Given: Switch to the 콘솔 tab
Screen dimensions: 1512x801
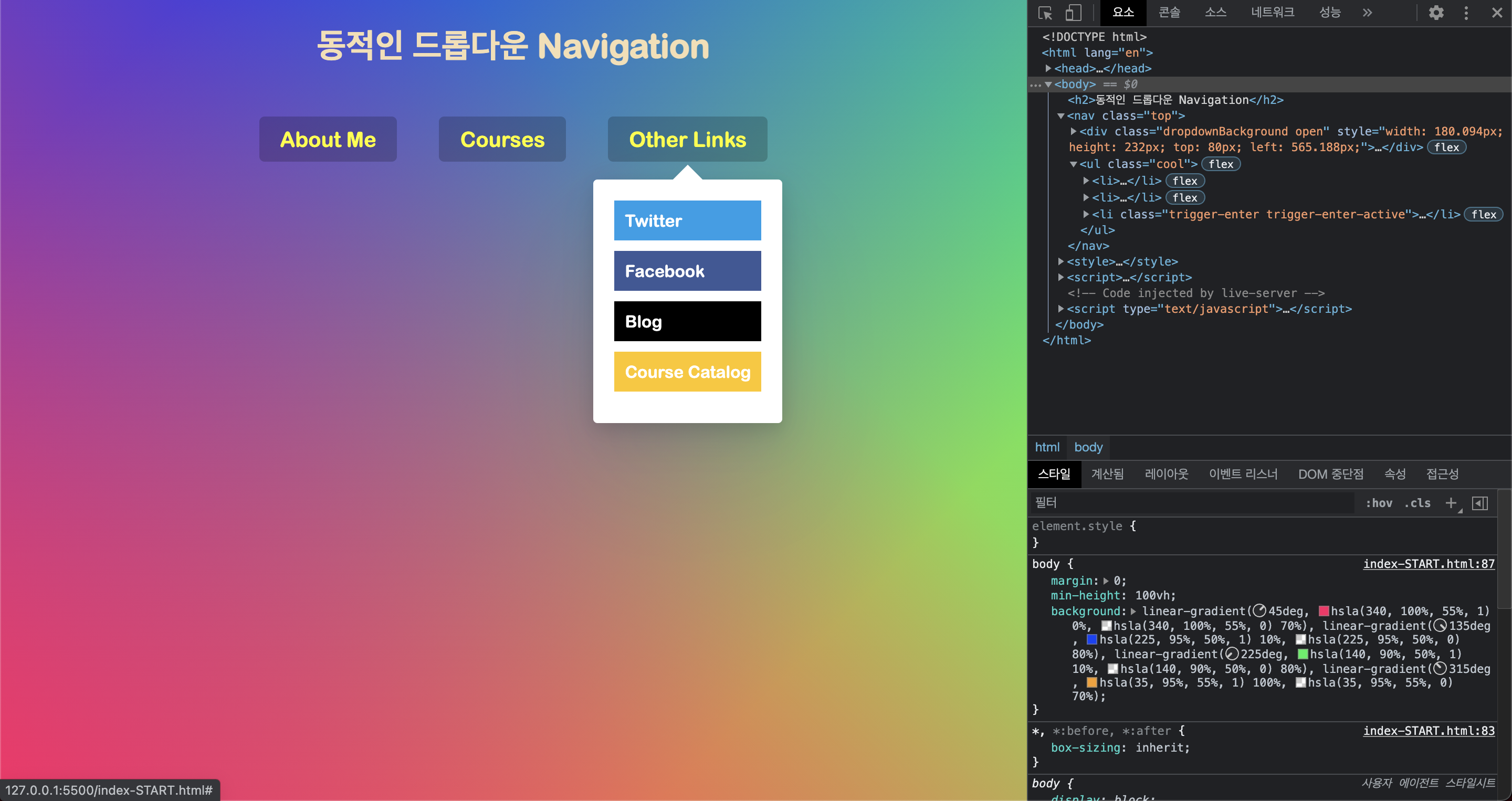Looking at the screenshot, I should tap(1169, 12).
